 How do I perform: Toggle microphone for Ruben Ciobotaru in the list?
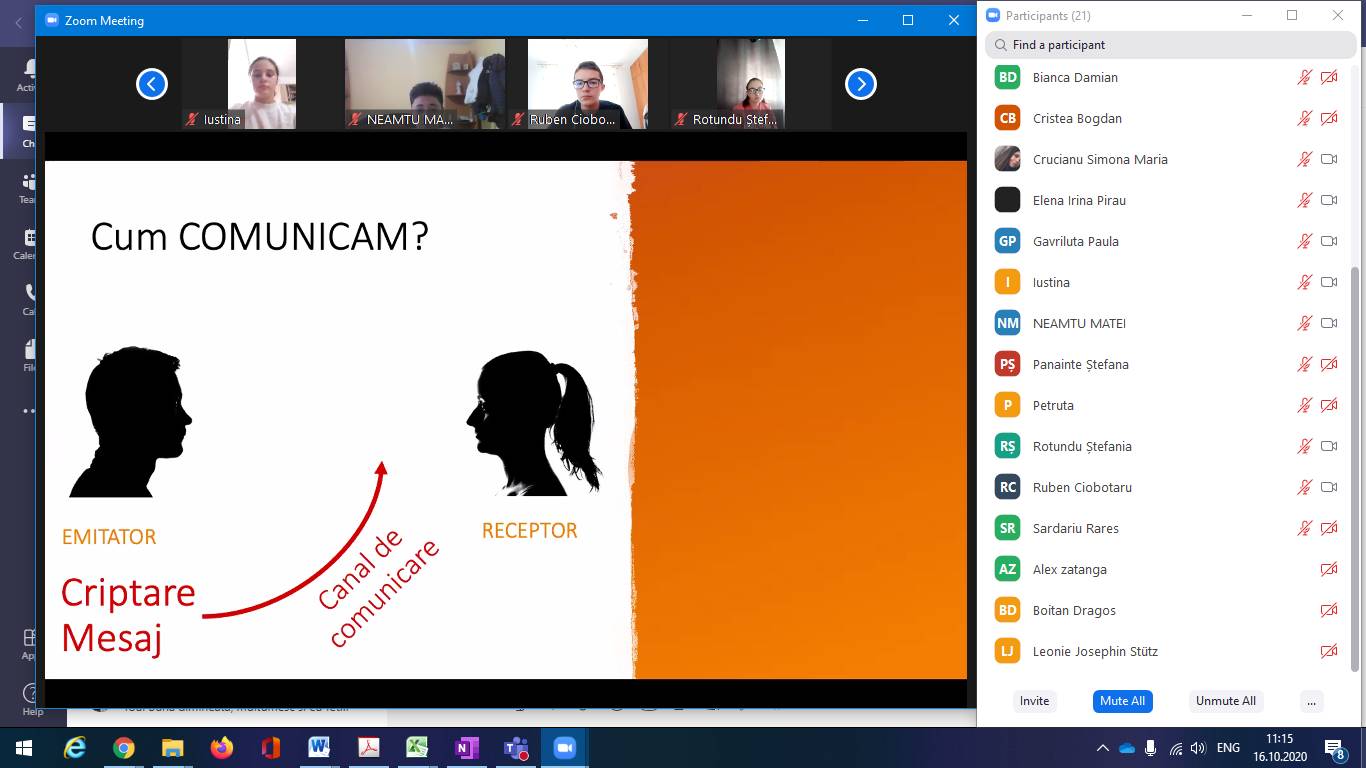[x=1304, y=487]
